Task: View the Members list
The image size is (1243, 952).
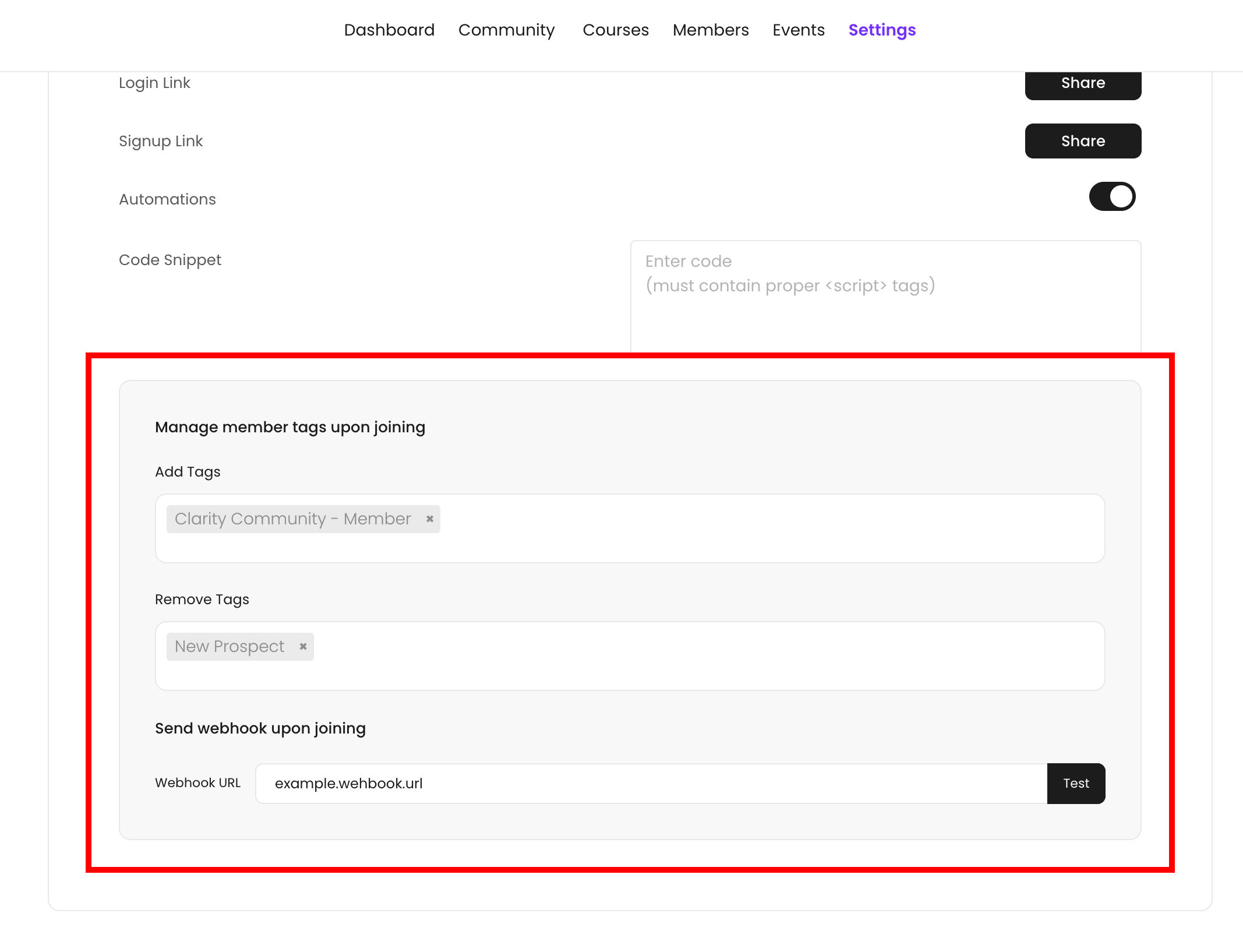Action: pos(711,30)
